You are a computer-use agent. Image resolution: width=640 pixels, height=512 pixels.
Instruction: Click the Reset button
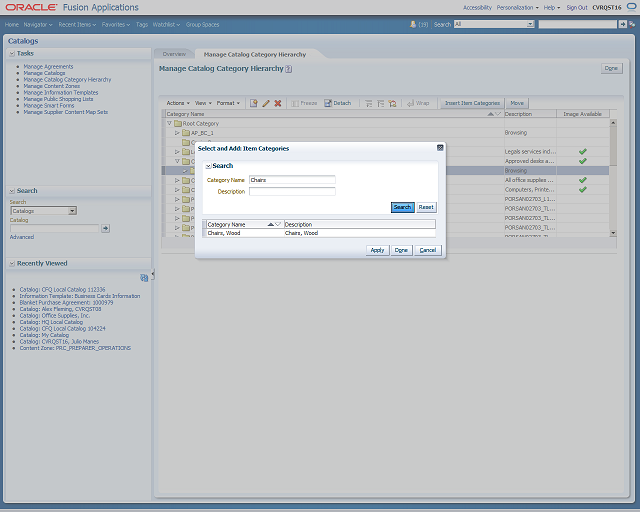(x=426, y=207)
